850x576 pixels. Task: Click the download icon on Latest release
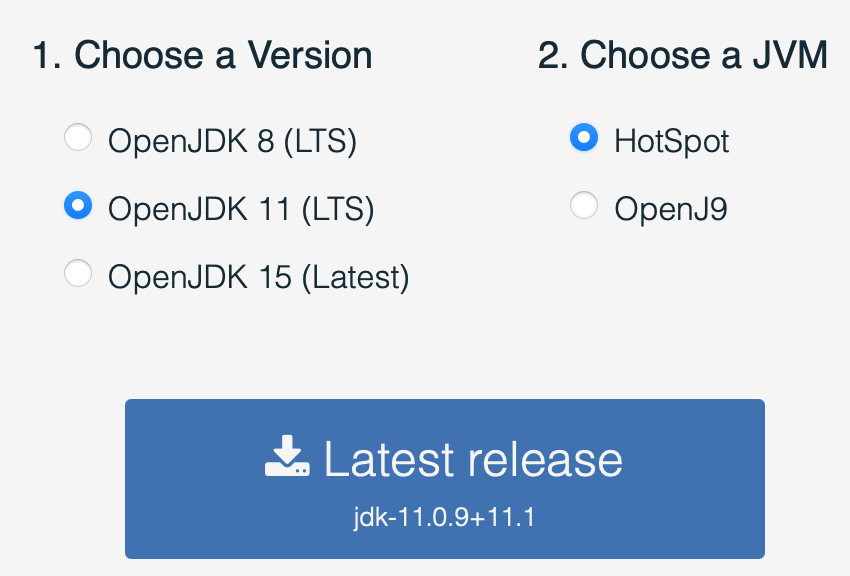click(x=287, y=456)
